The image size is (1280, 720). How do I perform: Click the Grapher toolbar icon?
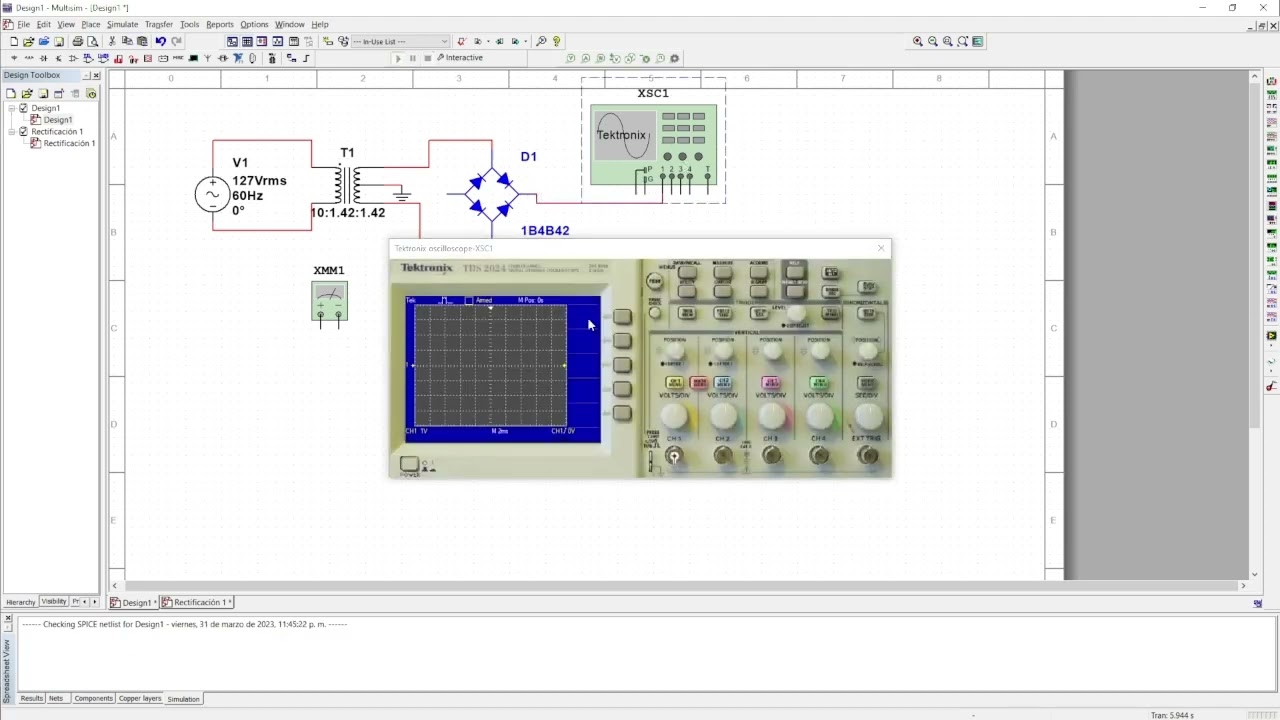coord(277,41)
